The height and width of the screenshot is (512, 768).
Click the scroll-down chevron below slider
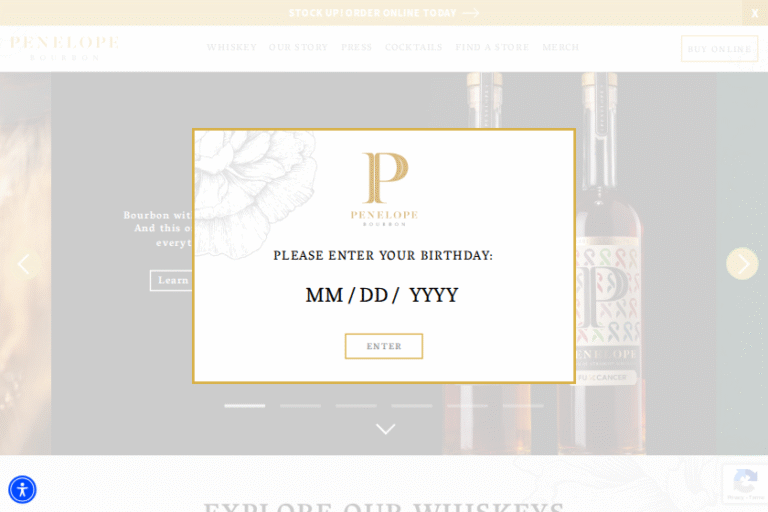tap(385, 429)
